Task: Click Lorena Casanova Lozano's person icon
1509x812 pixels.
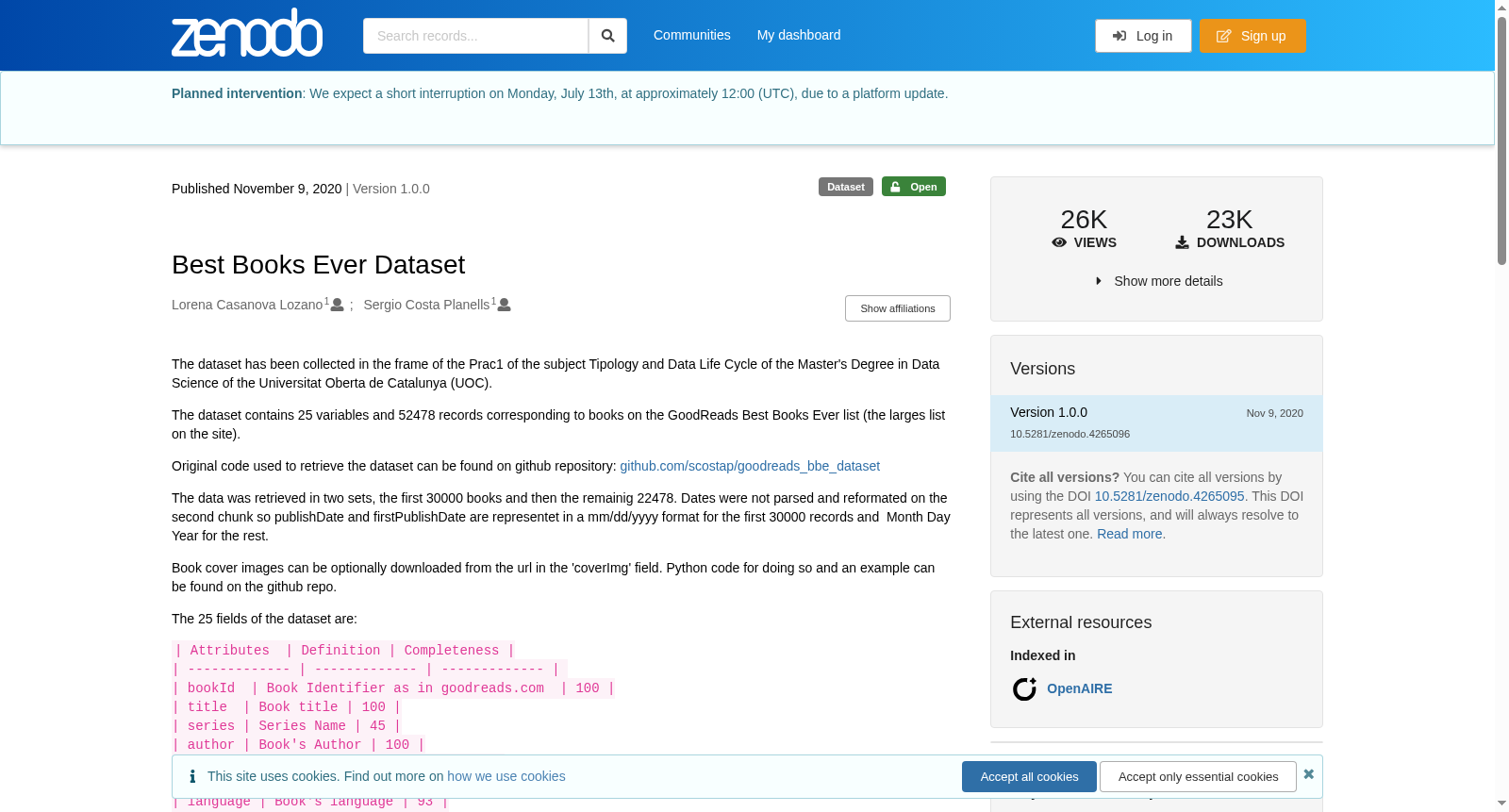Action: point(338,305)
